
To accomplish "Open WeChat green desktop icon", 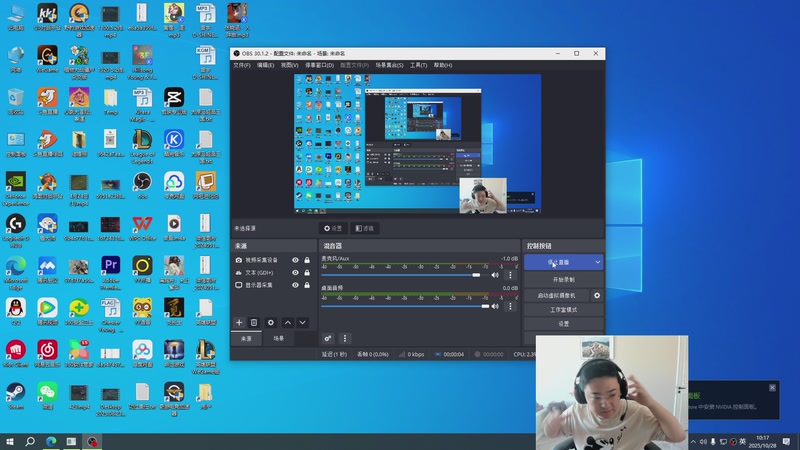I will pos(47,396).
